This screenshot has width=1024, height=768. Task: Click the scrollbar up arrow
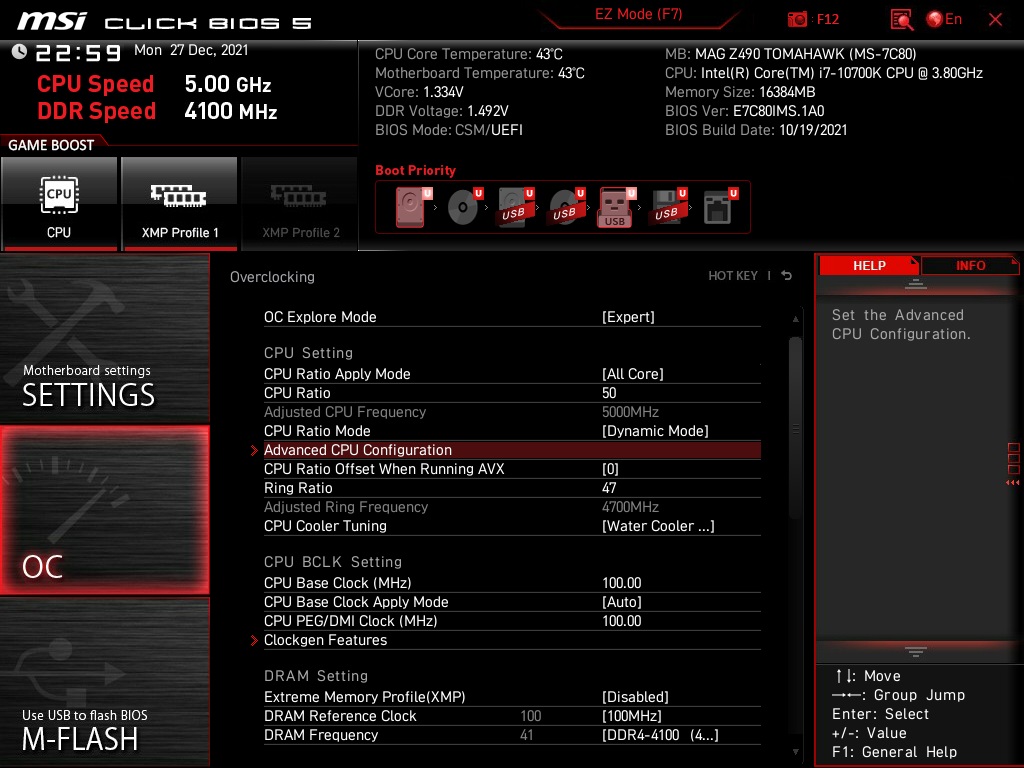click(795, 319)
